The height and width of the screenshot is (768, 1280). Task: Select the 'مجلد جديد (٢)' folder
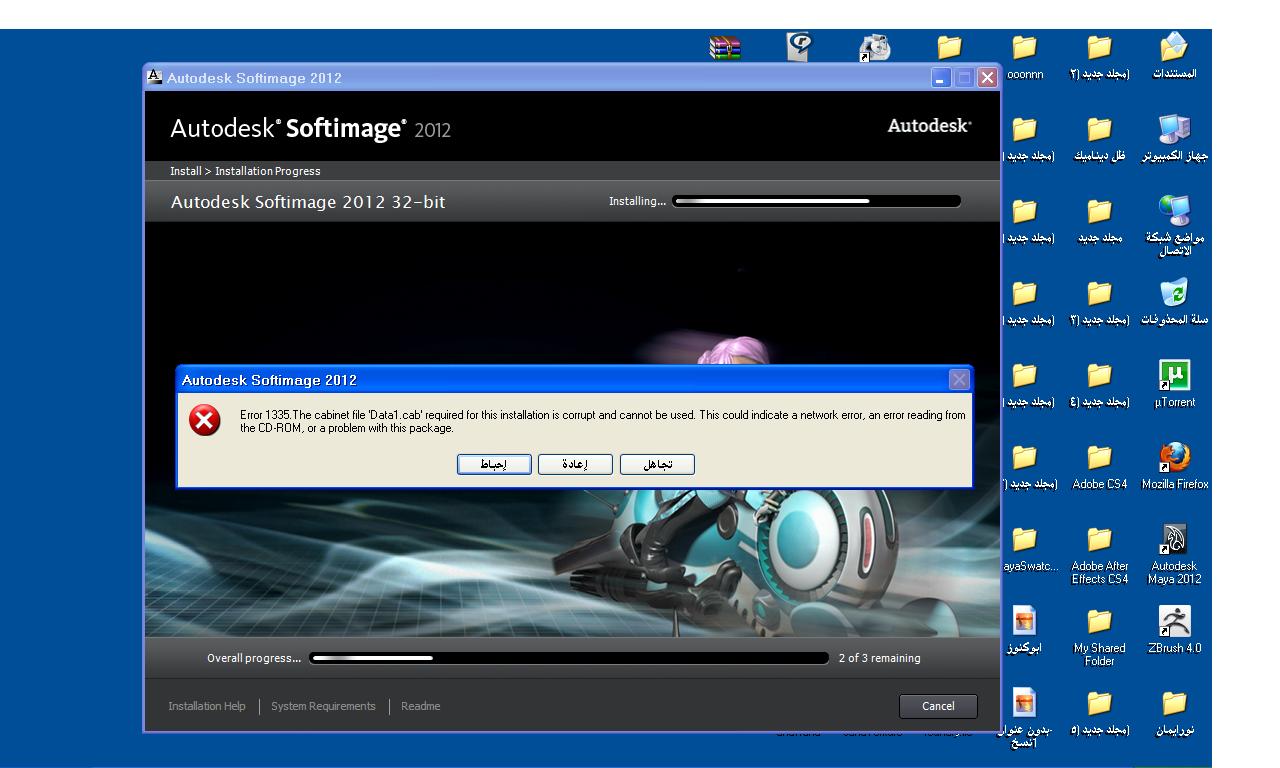pos(1099,57)
